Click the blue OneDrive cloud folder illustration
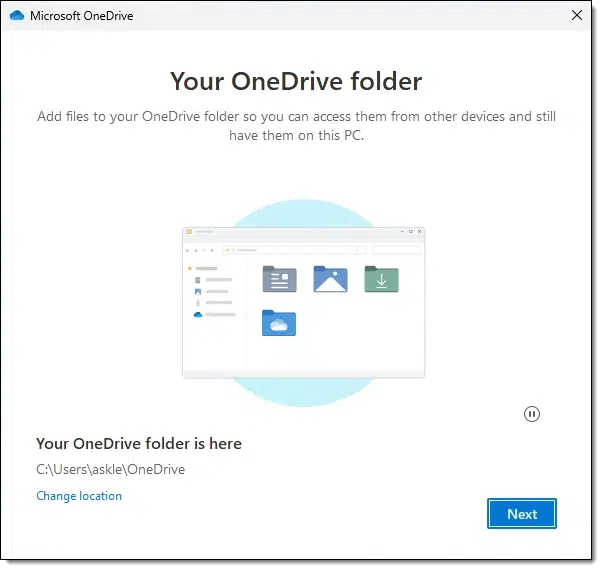The height and width of the screenshot is (570, 602). 279,323
